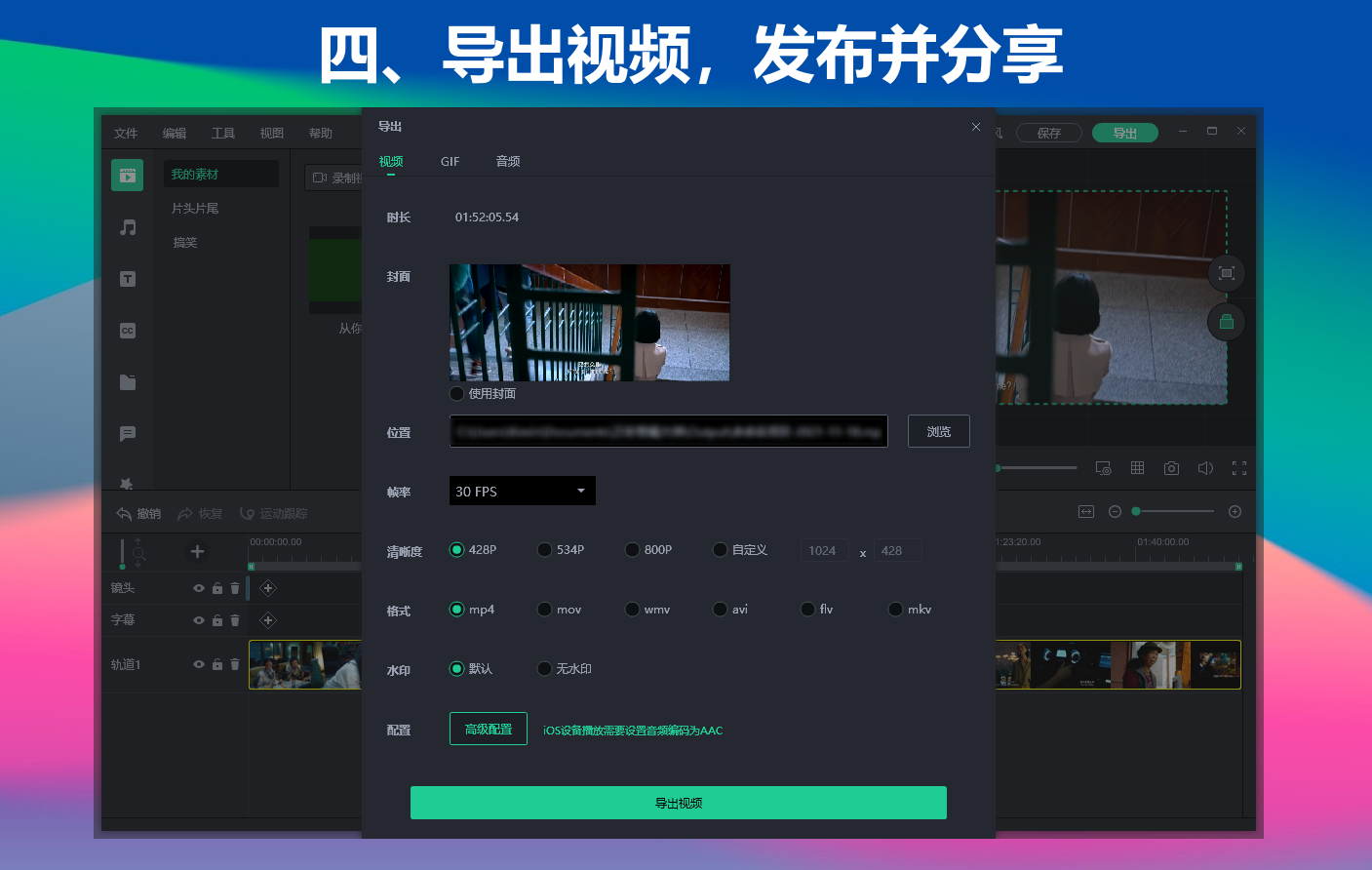Select 片头片尾 in the media list
The width and height of the screenshot is (1372, 870).
click(195, 209)
